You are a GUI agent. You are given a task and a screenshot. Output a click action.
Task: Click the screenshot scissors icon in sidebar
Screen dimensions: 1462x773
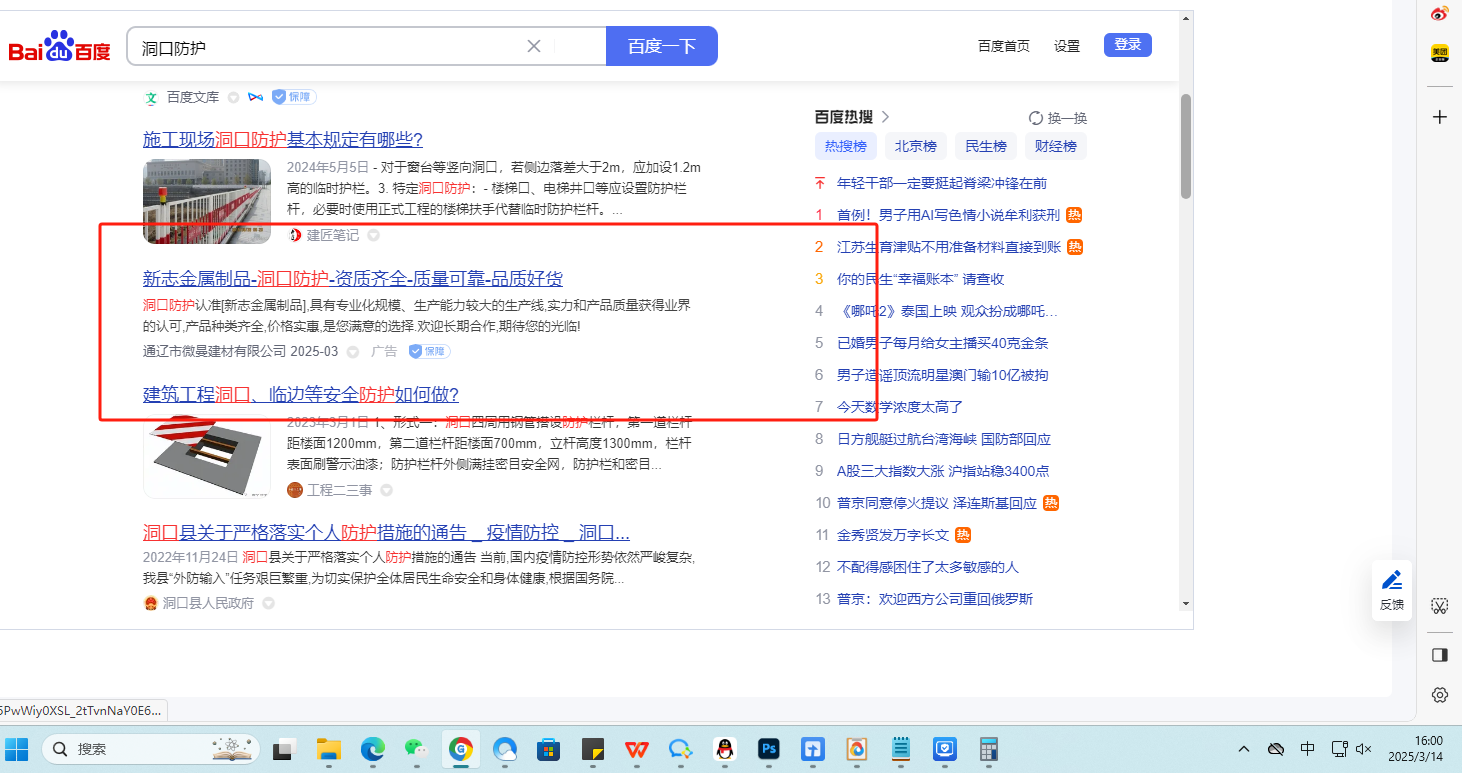[1439, 606]
